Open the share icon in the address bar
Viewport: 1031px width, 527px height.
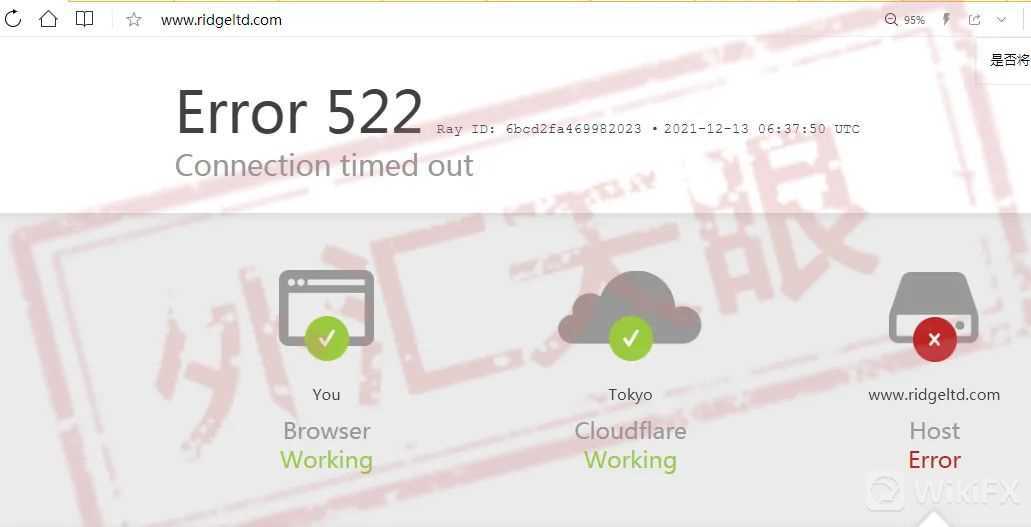coord(974,20)
